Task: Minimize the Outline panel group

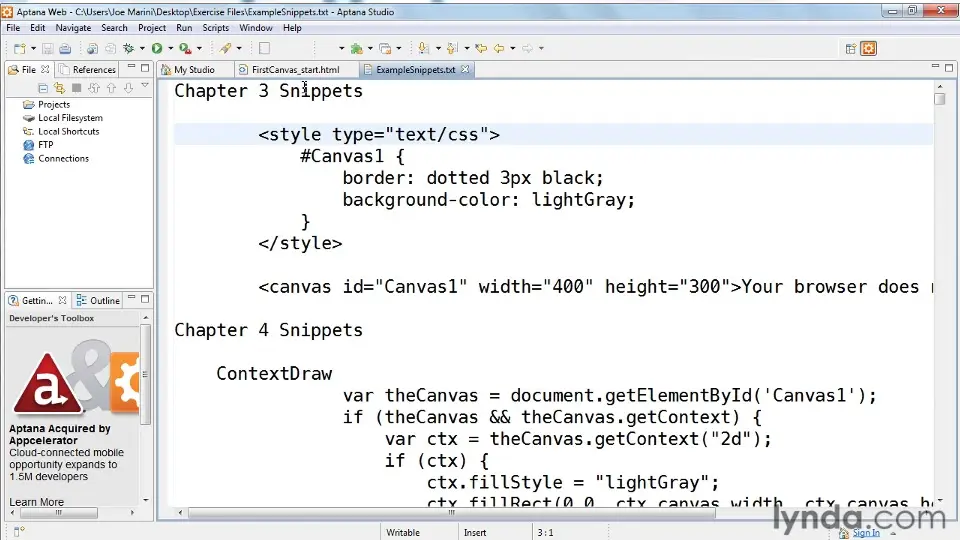Action: 131,298
